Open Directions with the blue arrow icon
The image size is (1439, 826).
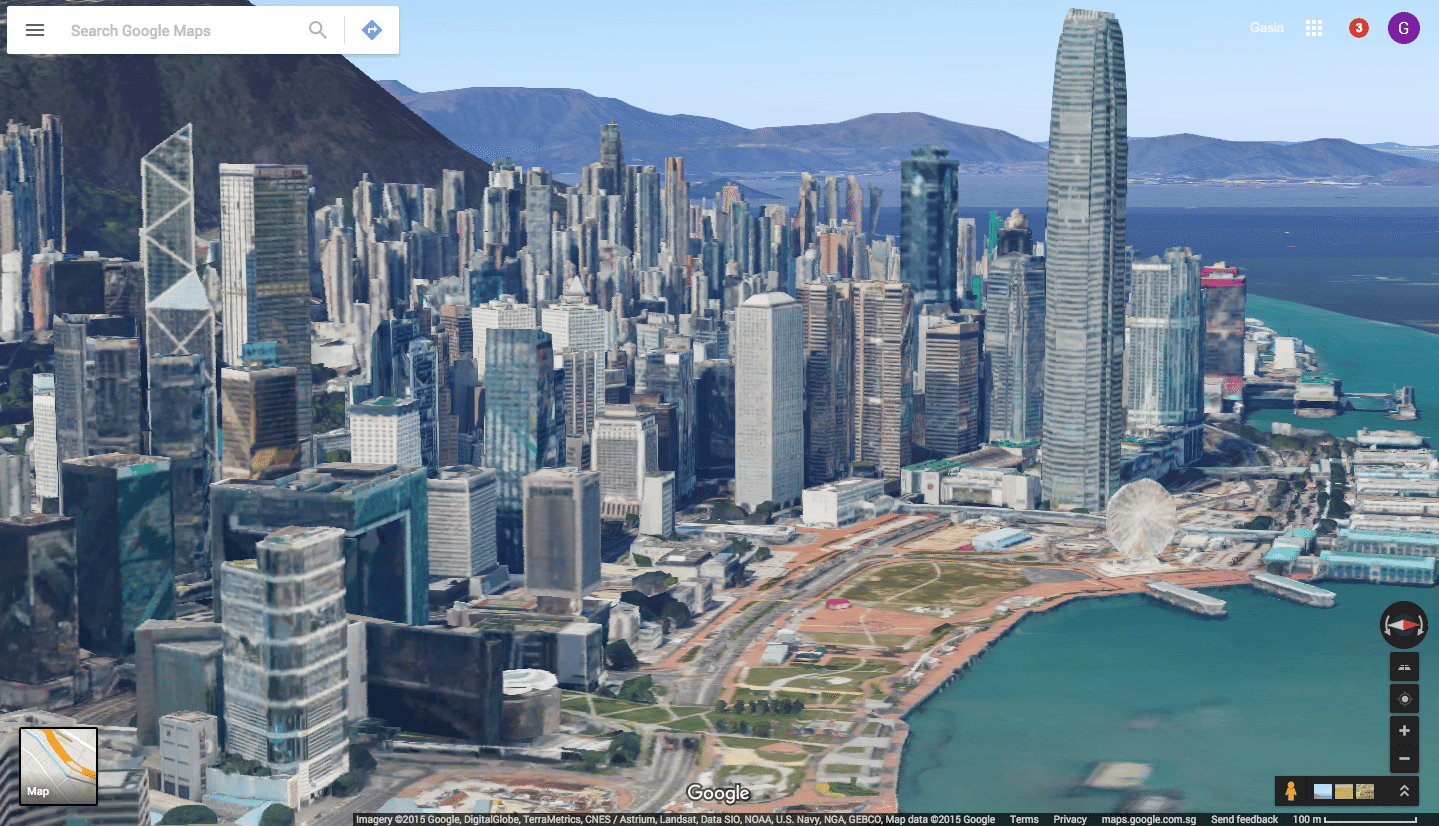372,30
